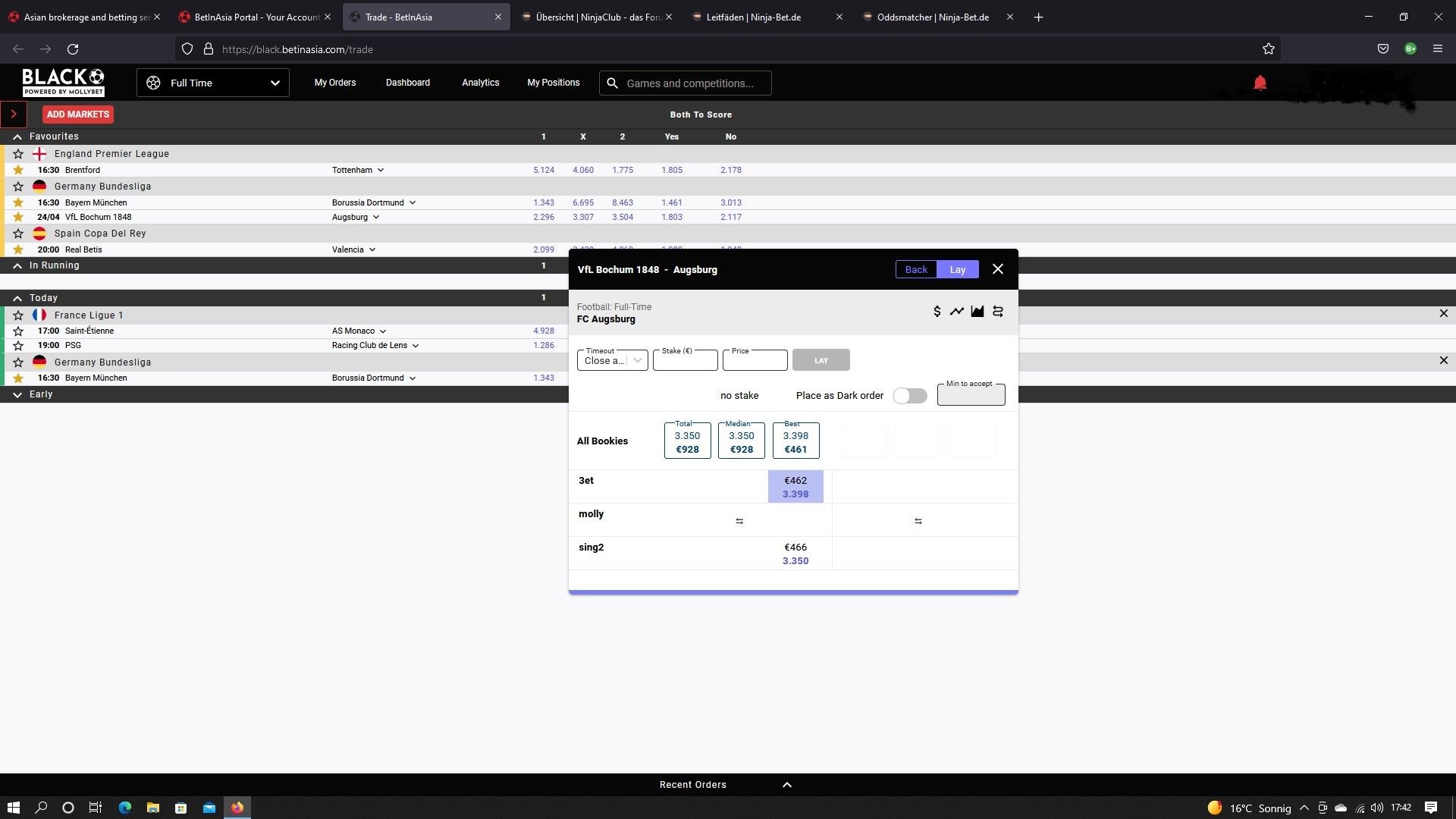Open the Firefox hamburger menu
Image resolution: width=1456 pixels, height=819 pixels.
1438,49
